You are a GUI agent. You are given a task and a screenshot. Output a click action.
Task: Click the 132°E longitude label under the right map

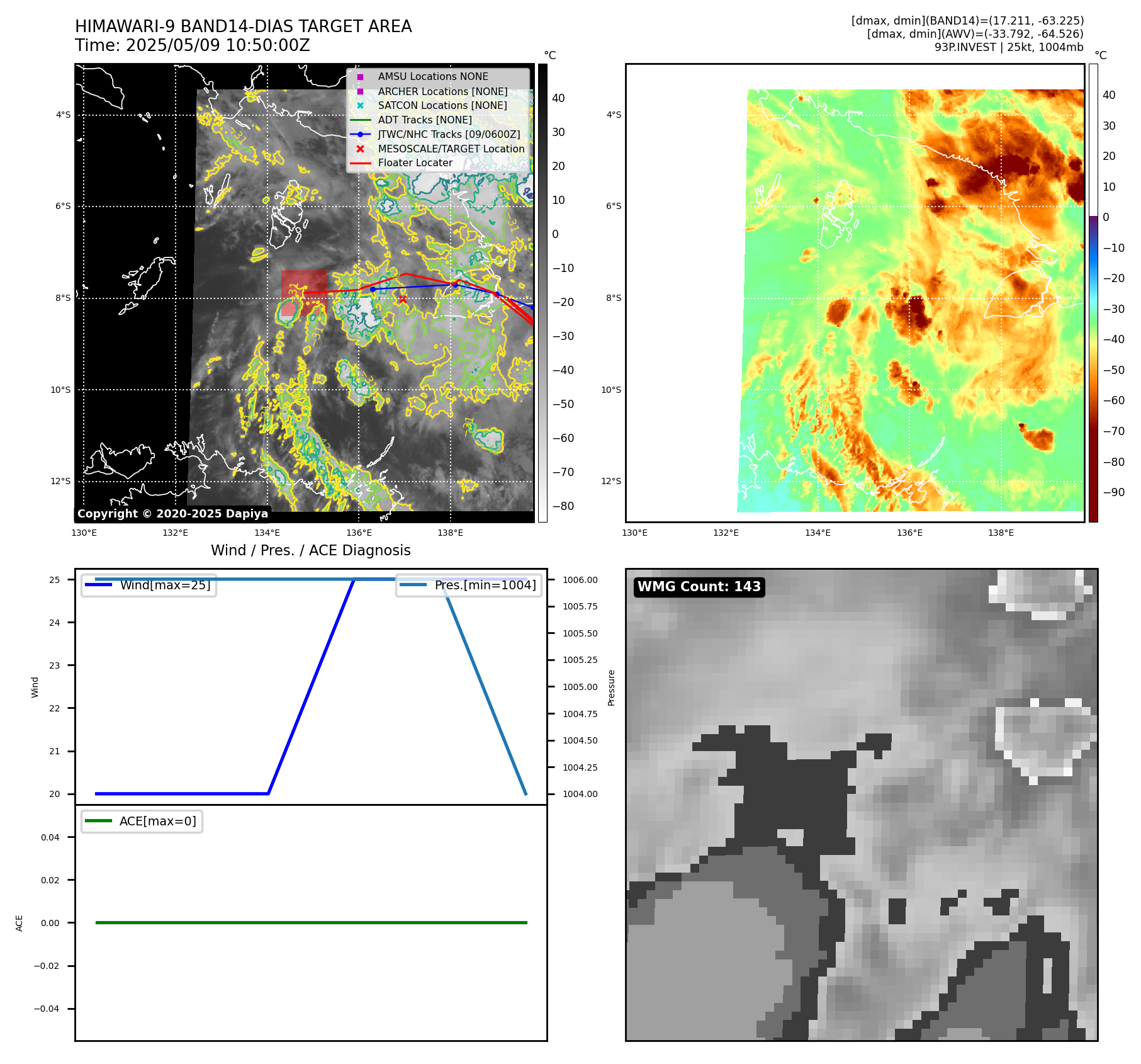(x=726, y=533)
